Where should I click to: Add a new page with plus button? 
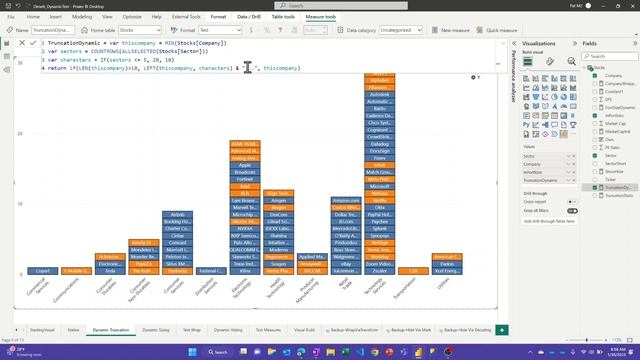coord(502,330)
